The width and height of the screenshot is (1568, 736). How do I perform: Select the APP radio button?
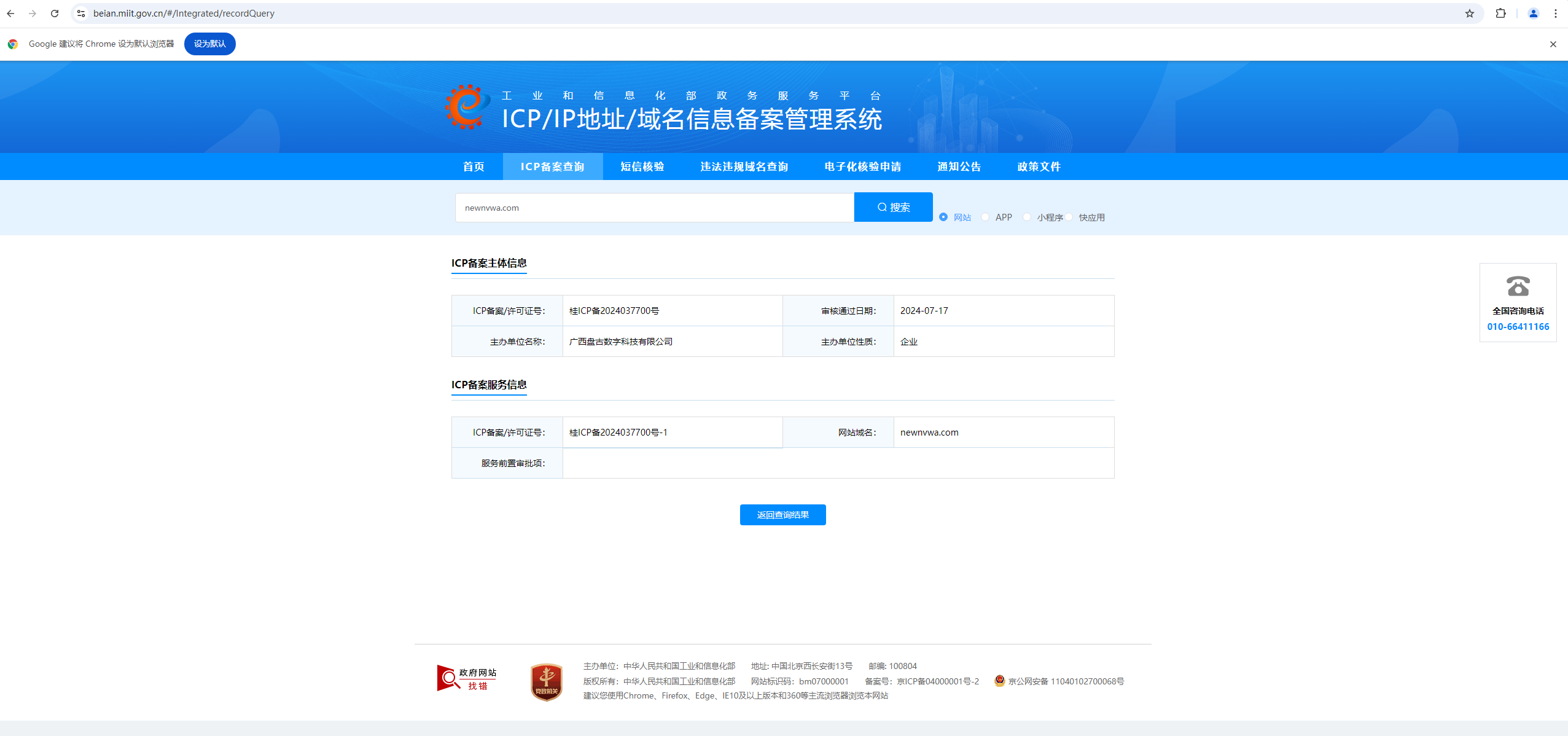pos(985,217)
